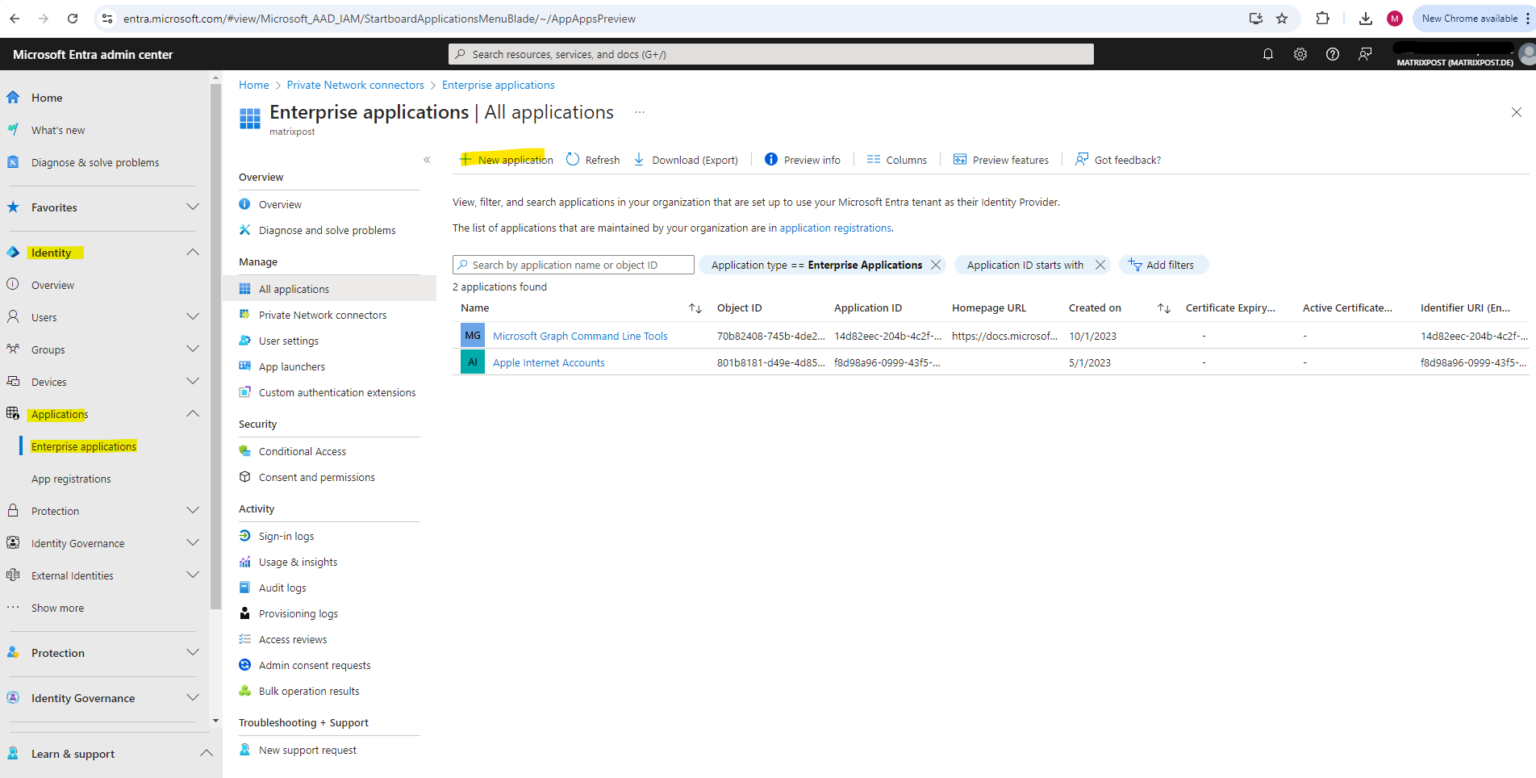Click Got feedback? to send feedback
This screenshot has width=1536, height=778.
coord(1118,159)
